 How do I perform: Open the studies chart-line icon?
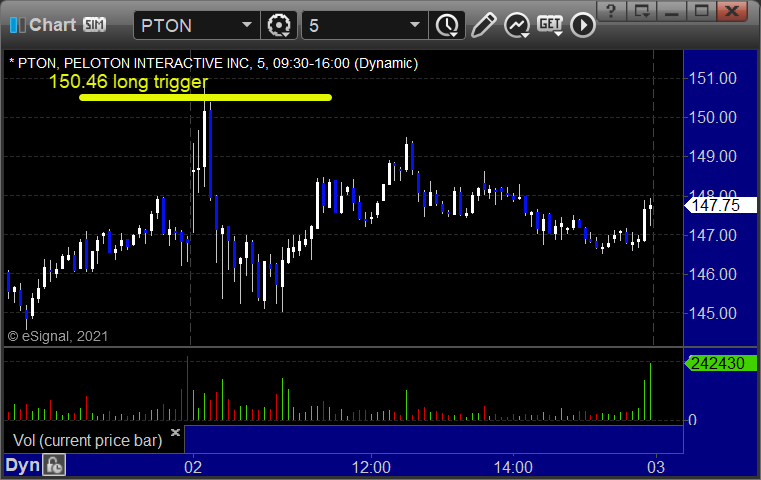coord(517,25)
